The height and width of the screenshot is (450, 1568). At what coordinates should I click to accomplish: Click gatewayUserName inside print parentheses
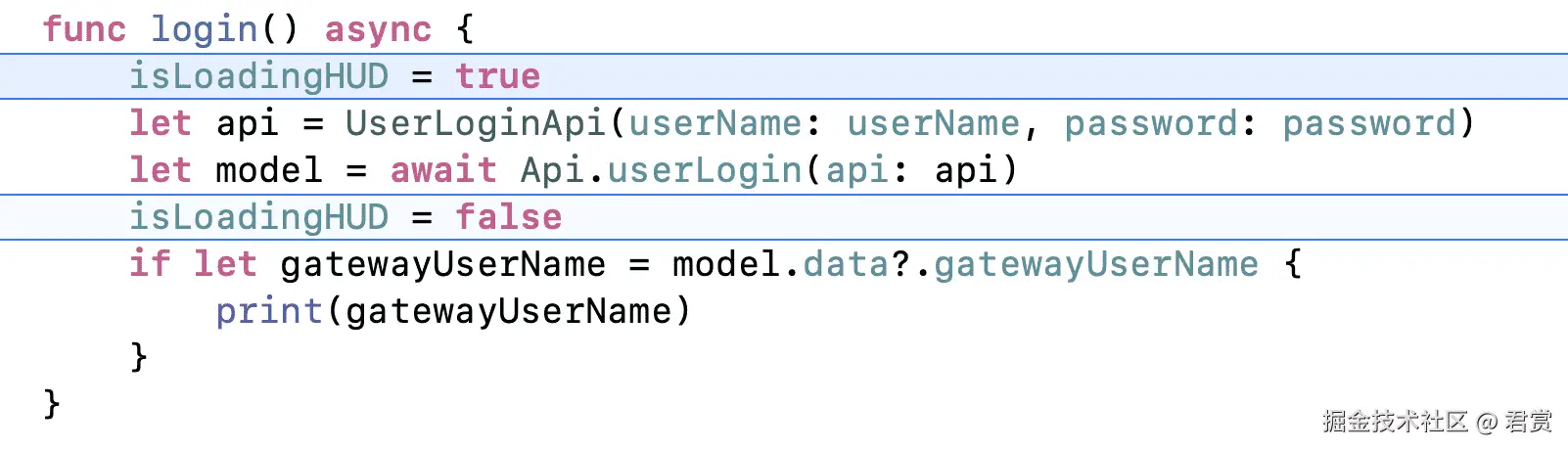(x=509, y=311)
